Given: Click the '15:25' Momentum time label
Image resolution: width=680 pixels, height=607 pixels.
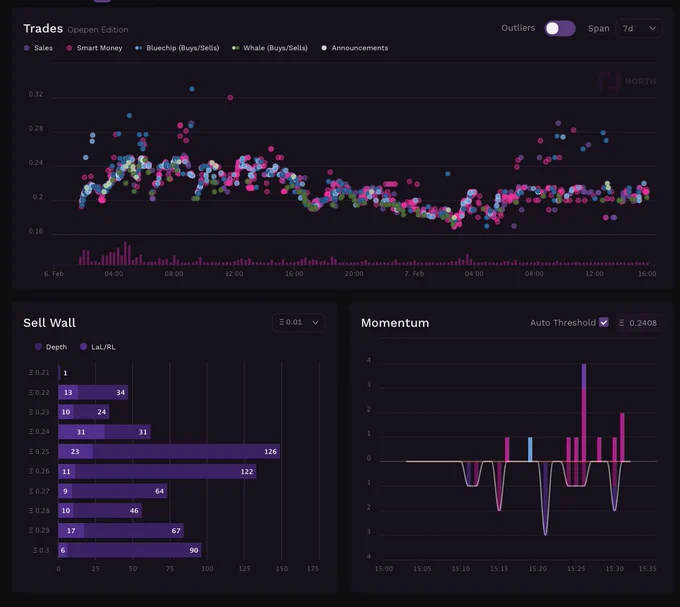Looking at the screenshot, I should click(x=576, y=568).
